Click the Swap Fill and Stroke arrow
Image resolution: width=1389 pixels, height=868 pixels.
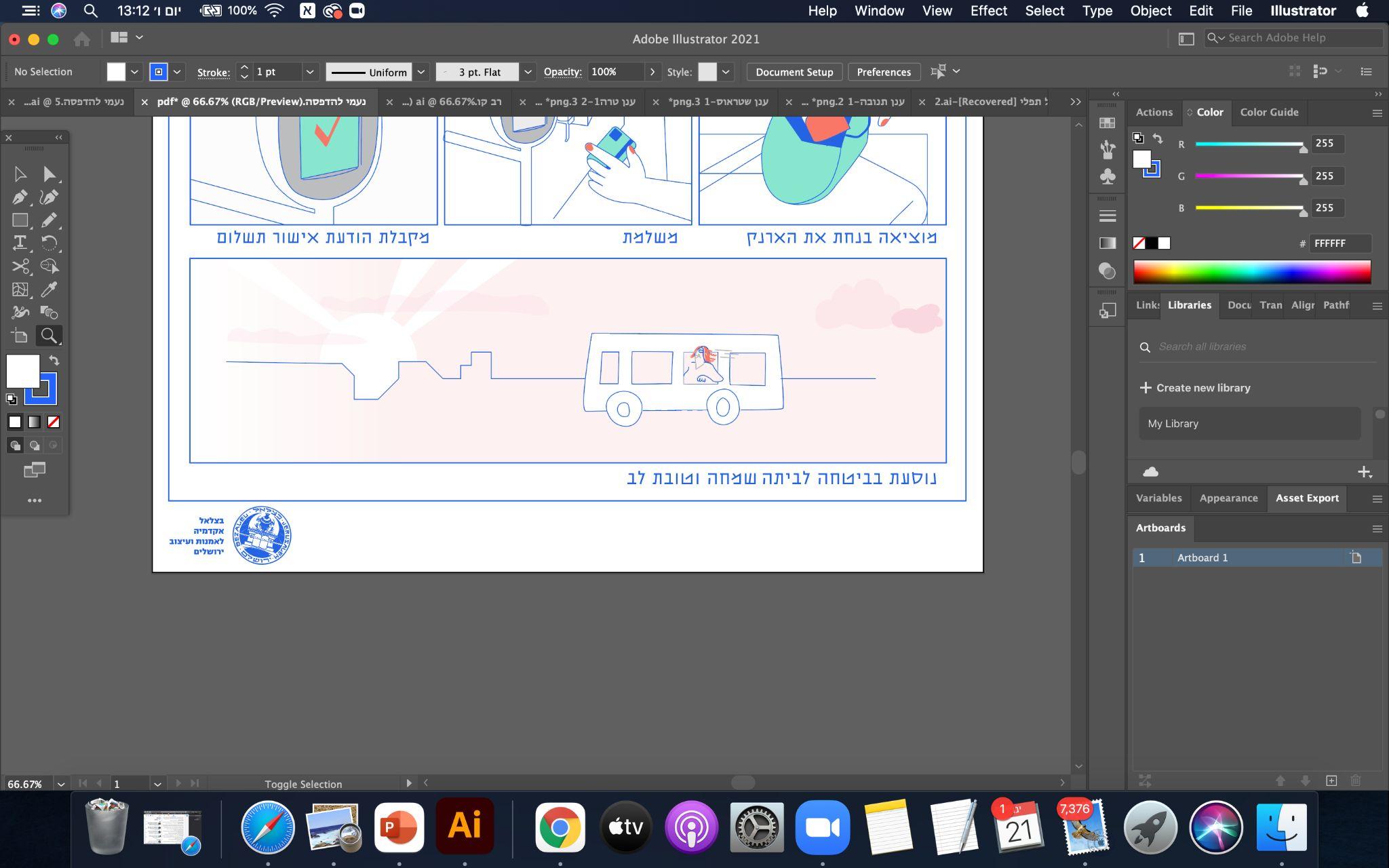tap(54, 361)
